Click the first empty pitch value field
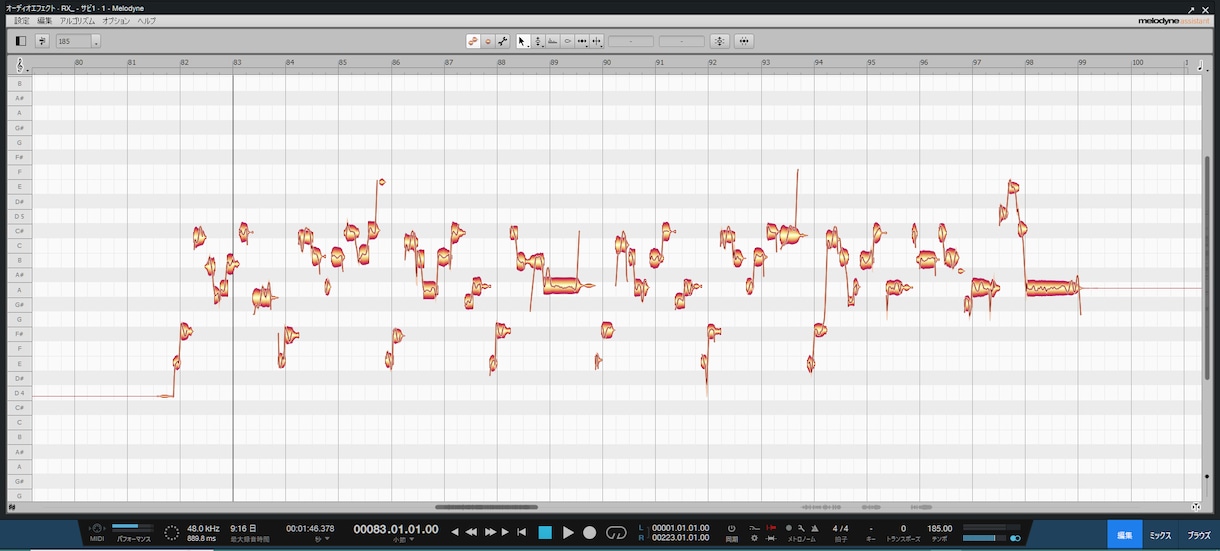The width and height of the screenshot is (1220, 551). [x=631, y=41]
